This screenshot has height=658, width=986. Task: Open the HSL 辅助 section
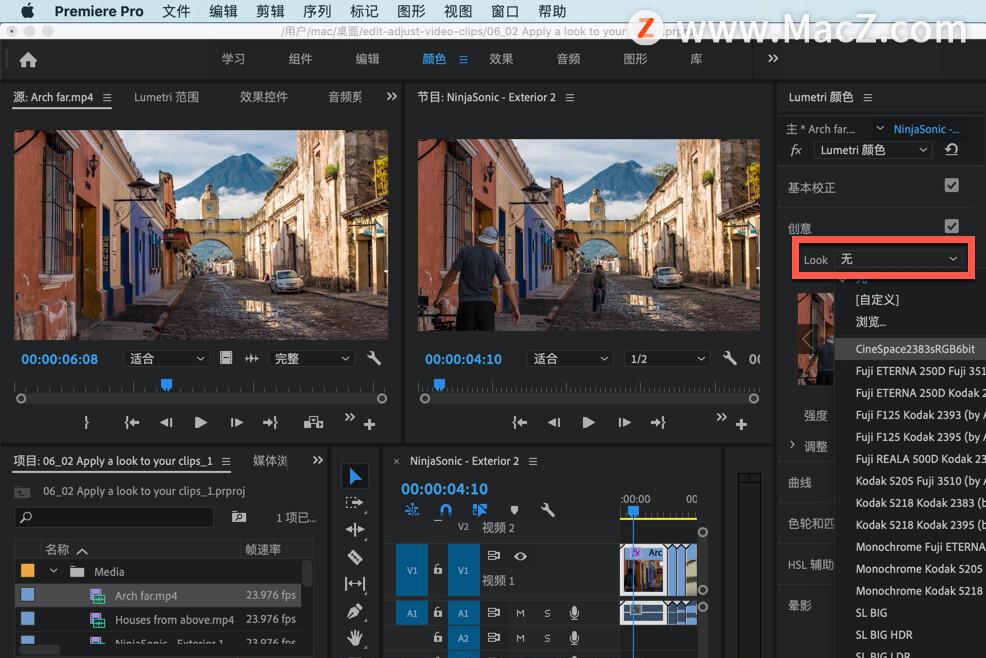[x=811, y=565]
